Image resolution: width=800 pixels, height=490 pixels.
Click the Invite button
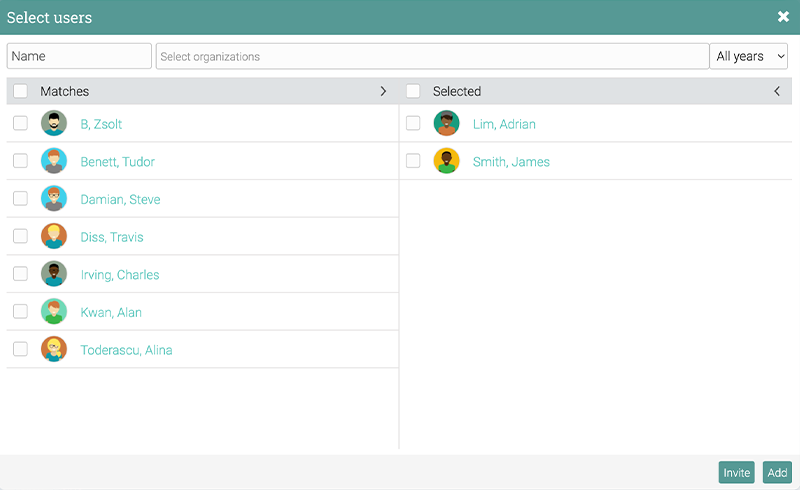736,472
